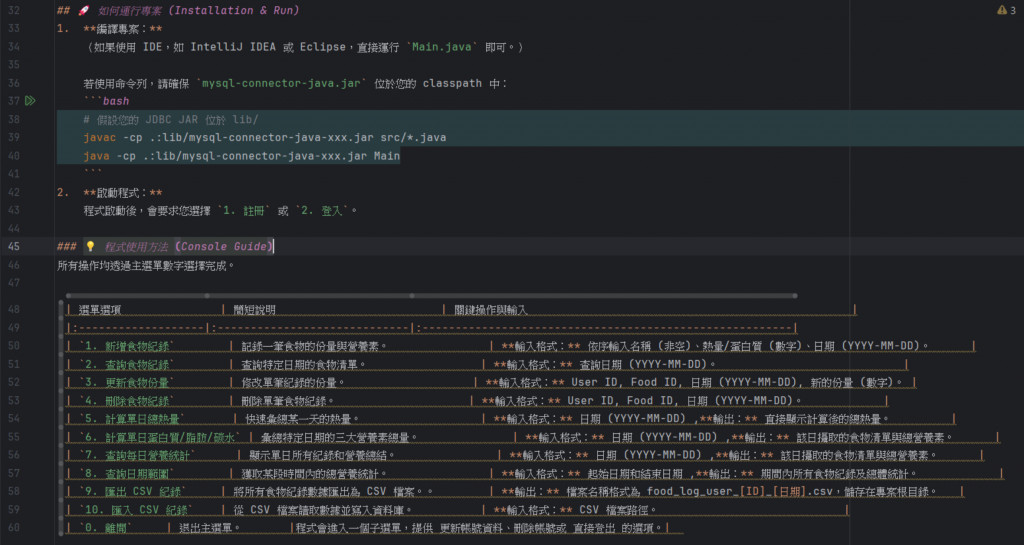This screenshot has width=1024, height=545.
Task: Click the '0. 離開' table cell
Action: [x=105, y=528]
